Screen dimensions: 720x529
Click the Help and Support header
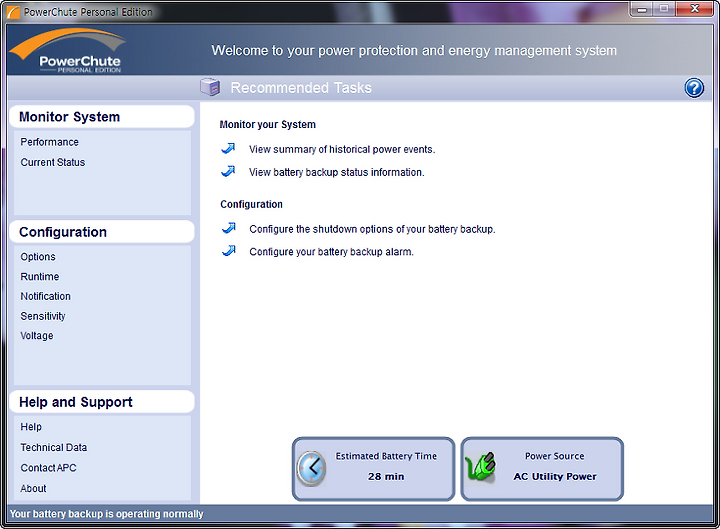(101, 402)
